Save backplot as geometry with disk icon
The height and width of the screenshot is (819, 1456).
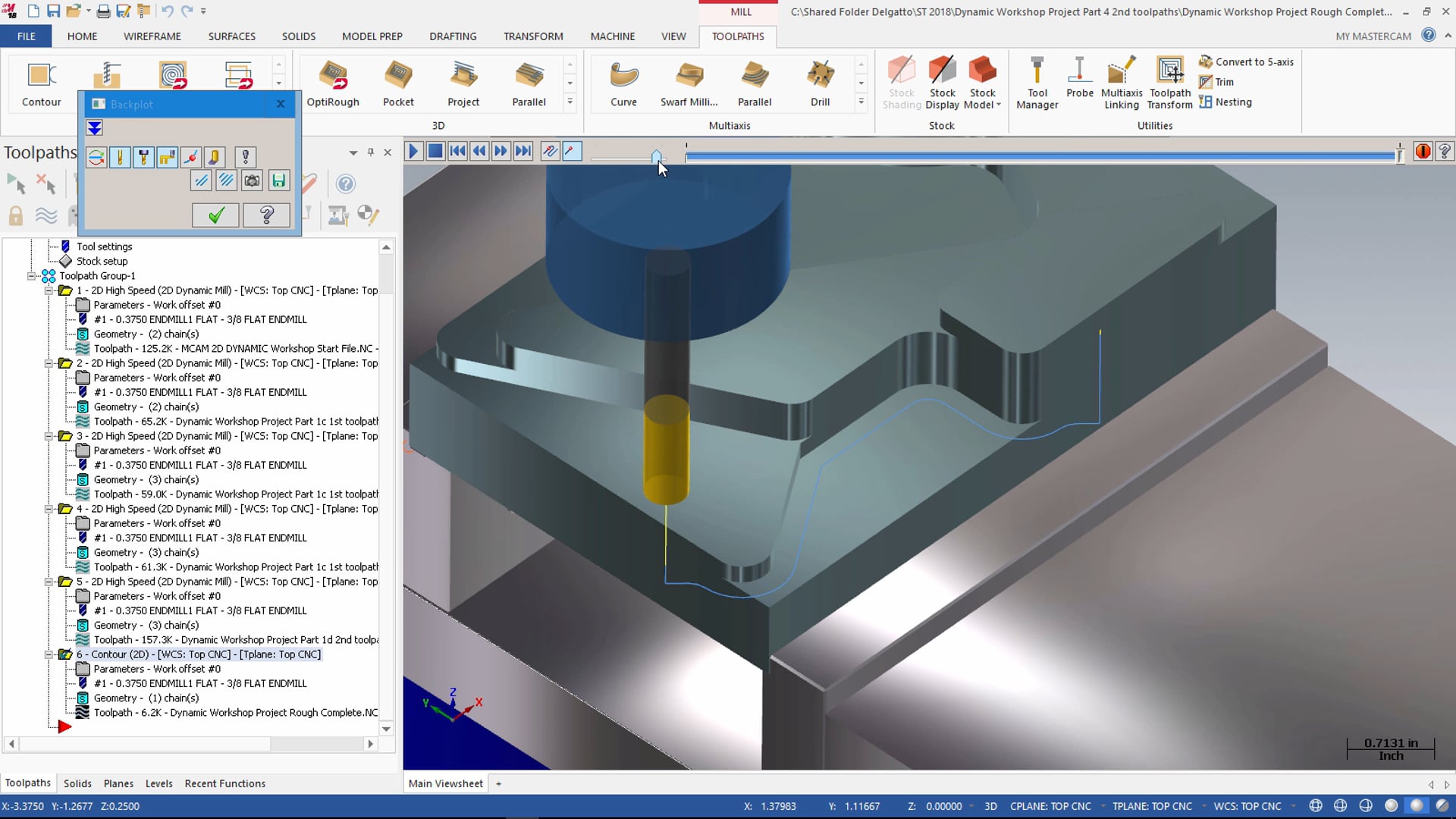point(278,180)
